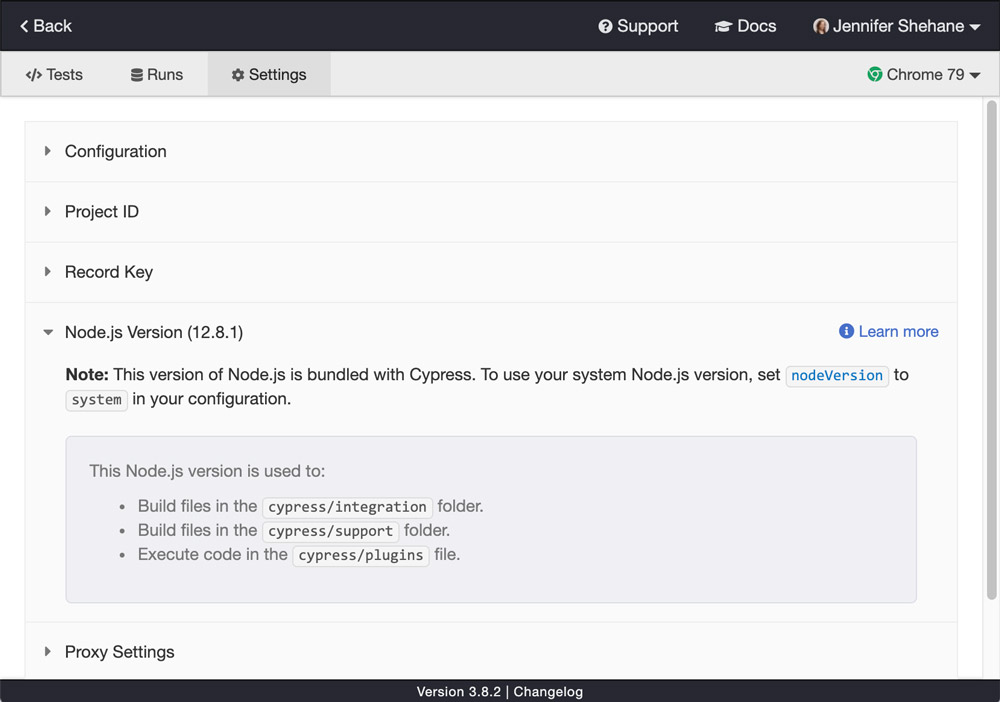Viewport: 1000px width, 702px height.
Task: Switch to the Runs tab
Action: 156,74
